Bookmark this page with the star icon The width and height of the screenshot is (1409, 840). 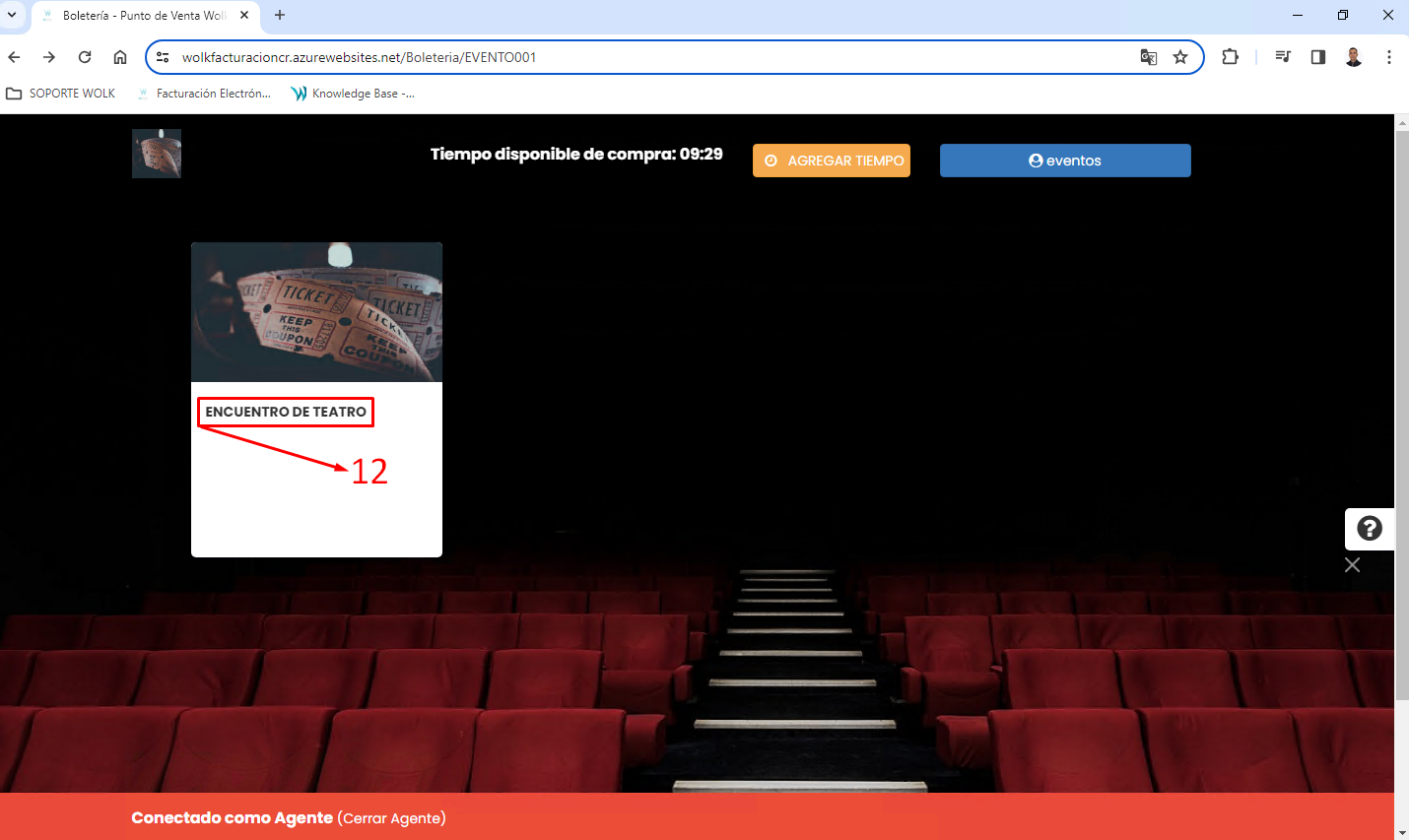click(x=1180, y=57)
